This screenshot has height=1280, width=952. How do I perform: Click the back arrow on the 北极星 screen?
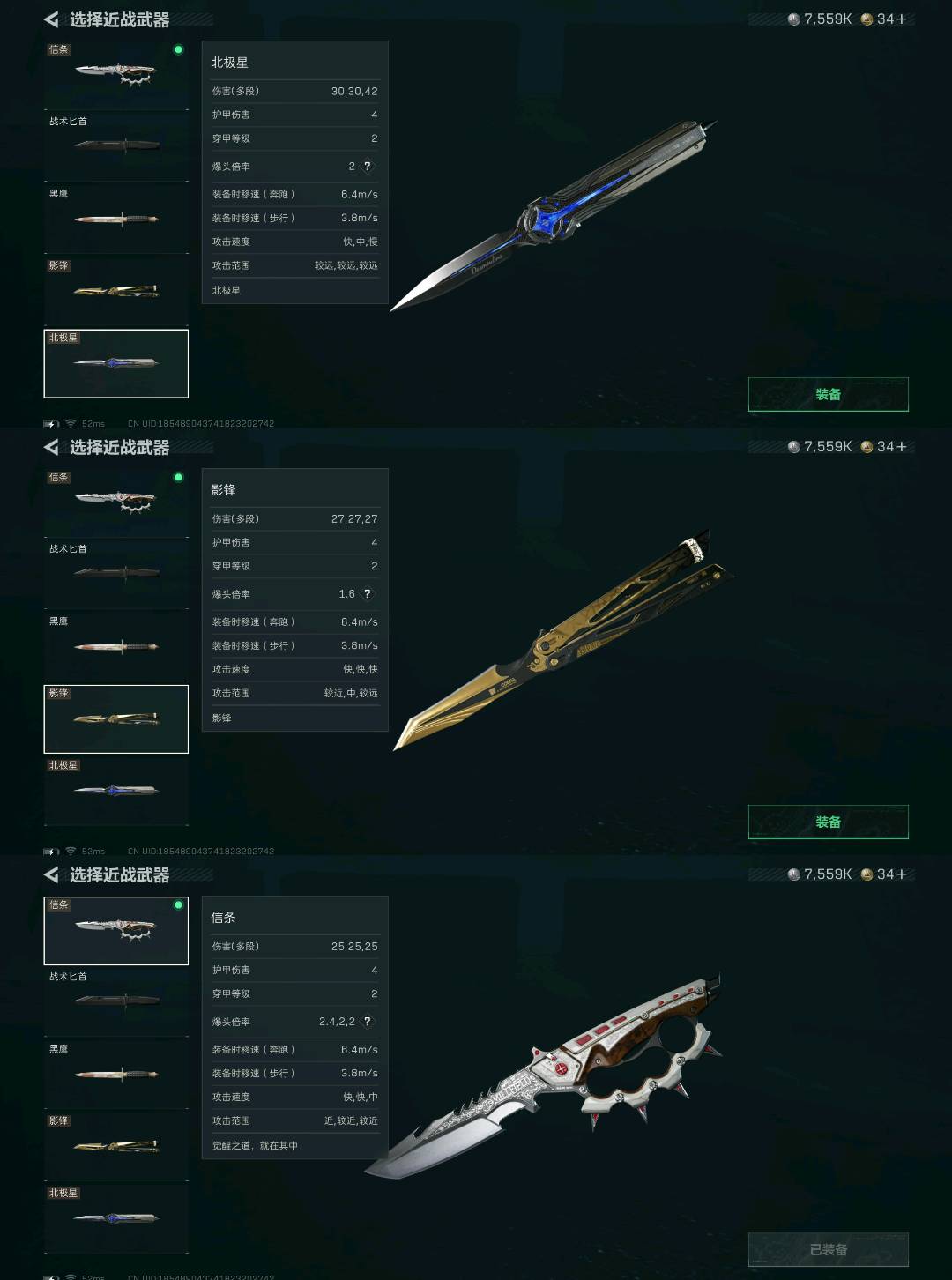coord(51,19)
